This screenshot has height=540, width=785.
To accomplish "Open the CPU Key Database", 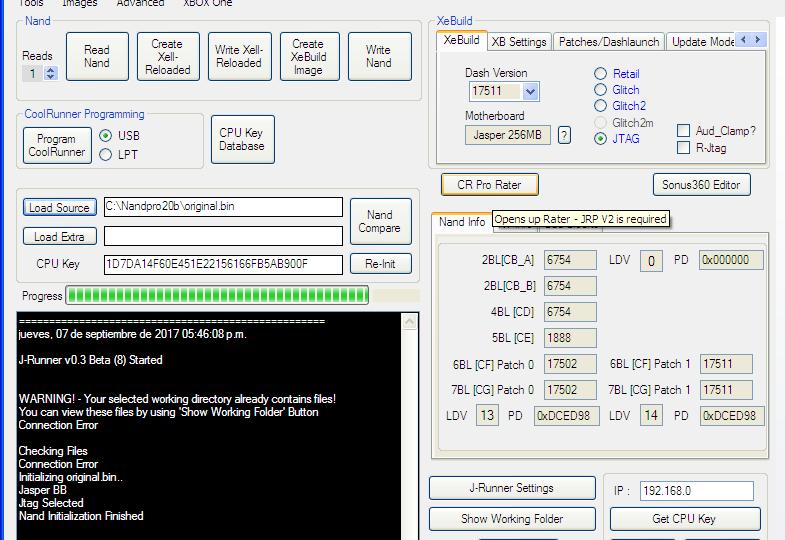I will 242,140.
